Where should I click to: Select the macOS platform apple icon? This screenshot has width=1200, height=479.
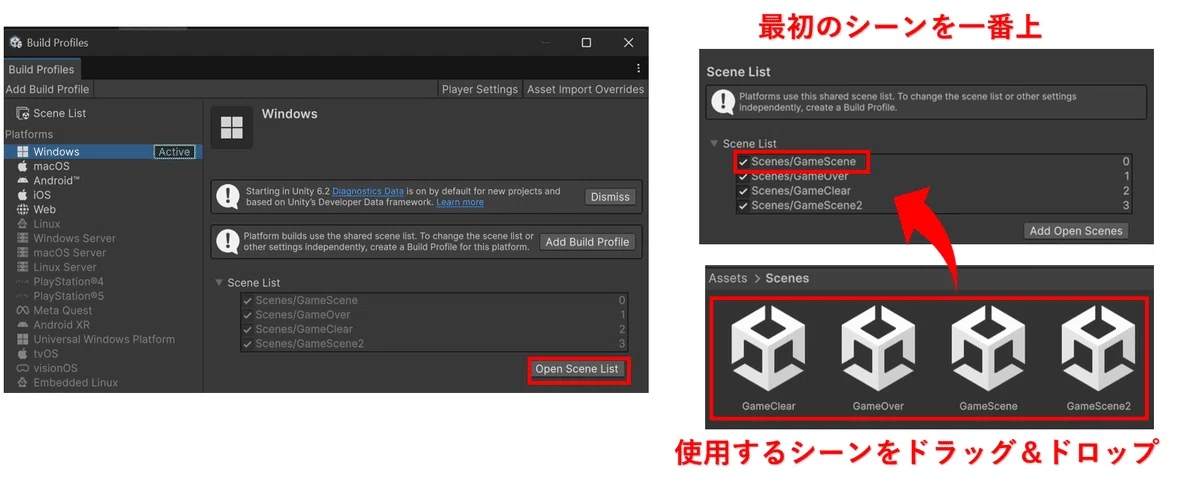[23, 166]
